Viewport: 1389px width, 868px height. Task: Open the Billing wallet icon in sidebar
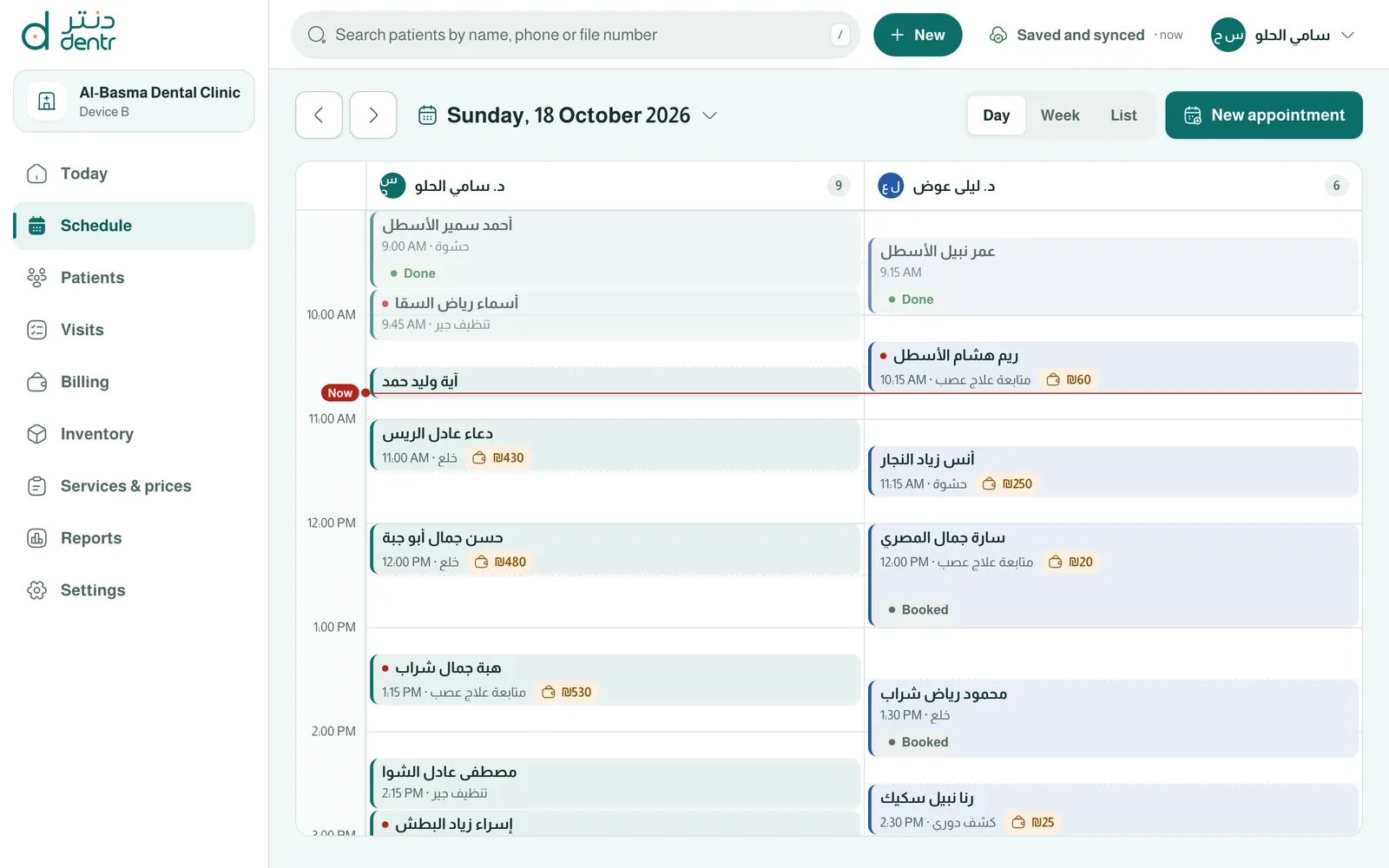[x=36, y=382]
